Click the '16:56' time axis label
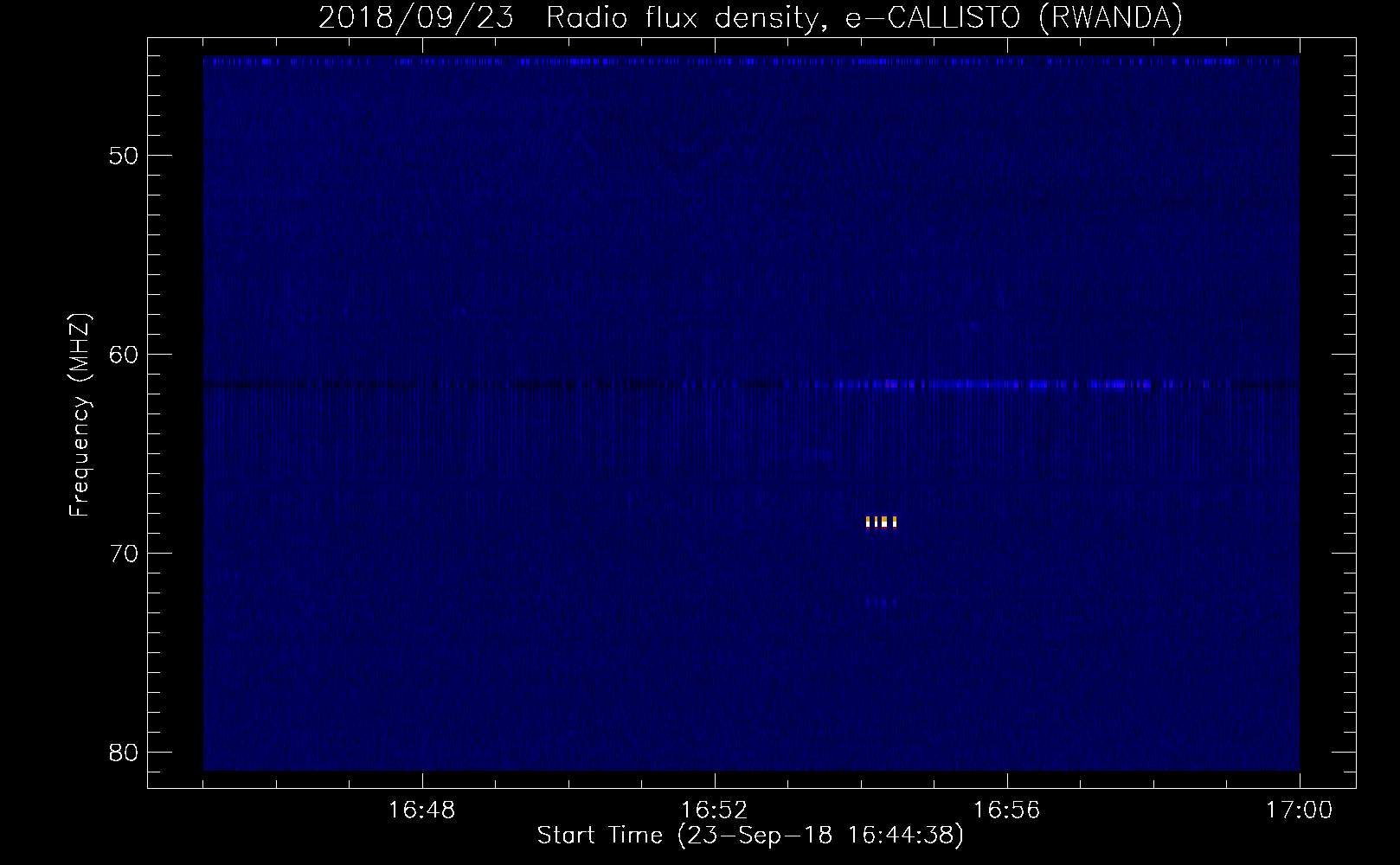The image size is (1400, 865). [1006, 811]
